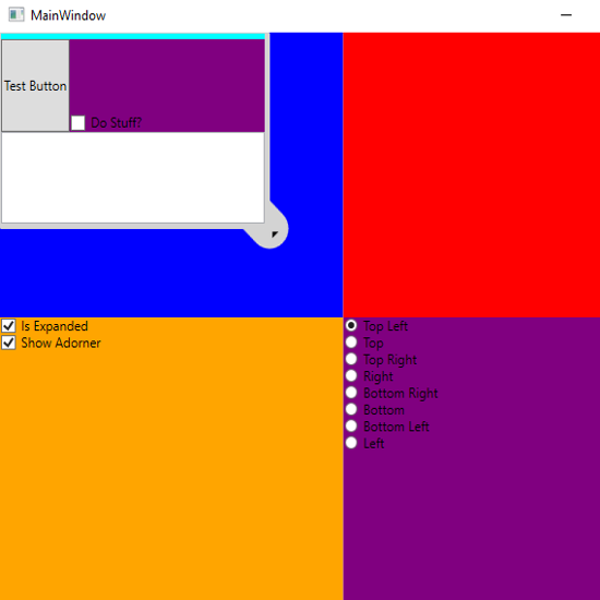
Task: Turn off the Show Adorner checkbox
Action: (9, 343)
